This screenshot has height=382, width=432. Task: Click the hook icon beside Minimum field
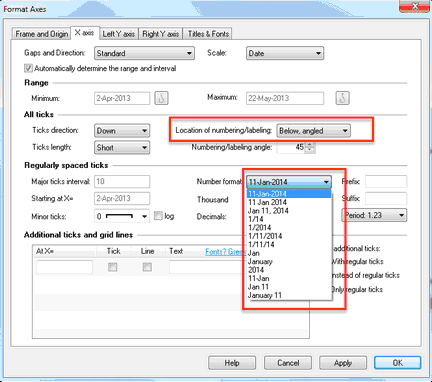pyautogui.click(x=161, y=98)
